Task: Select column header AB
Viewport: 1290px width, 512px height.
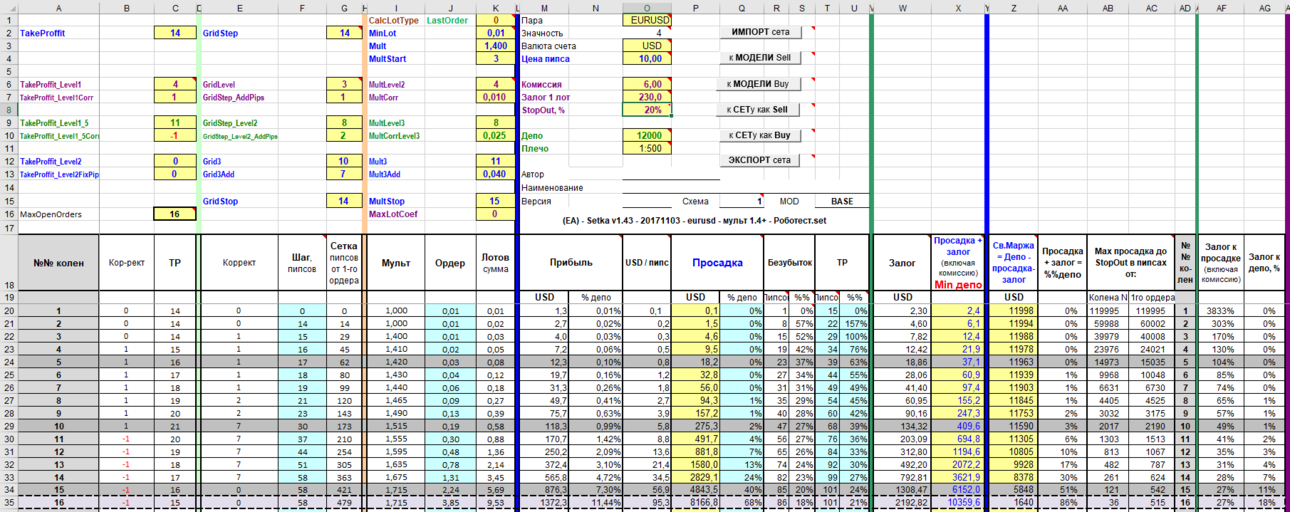Action: (1107, 8)
